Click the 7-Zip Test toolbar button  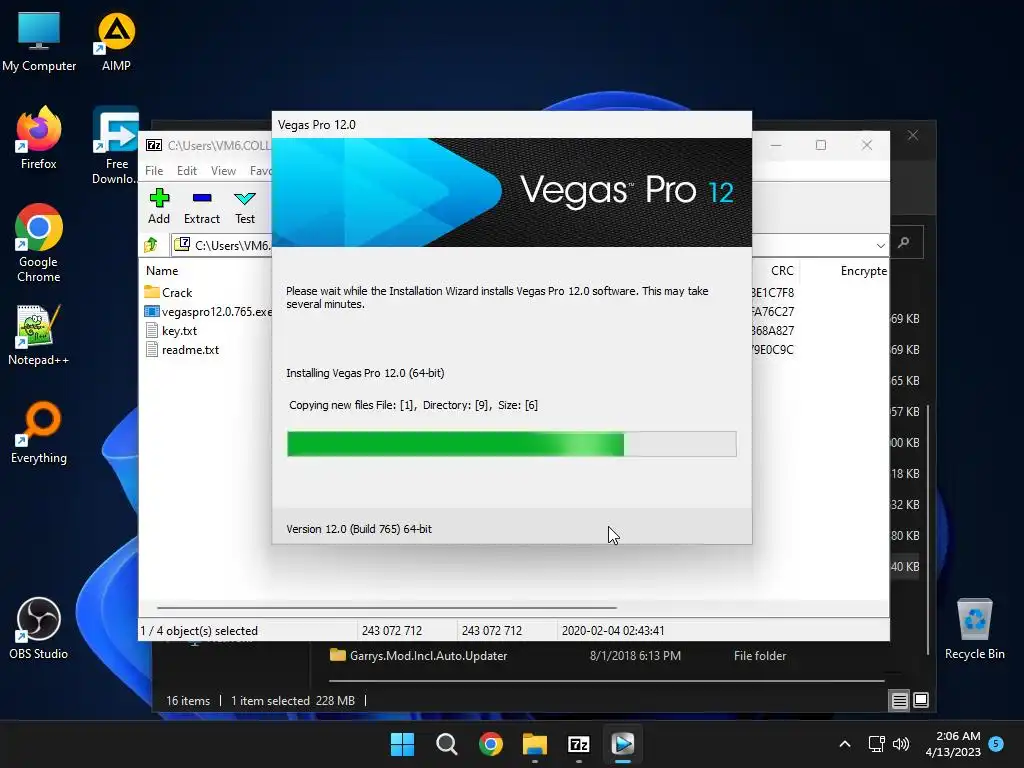[245, 206]
